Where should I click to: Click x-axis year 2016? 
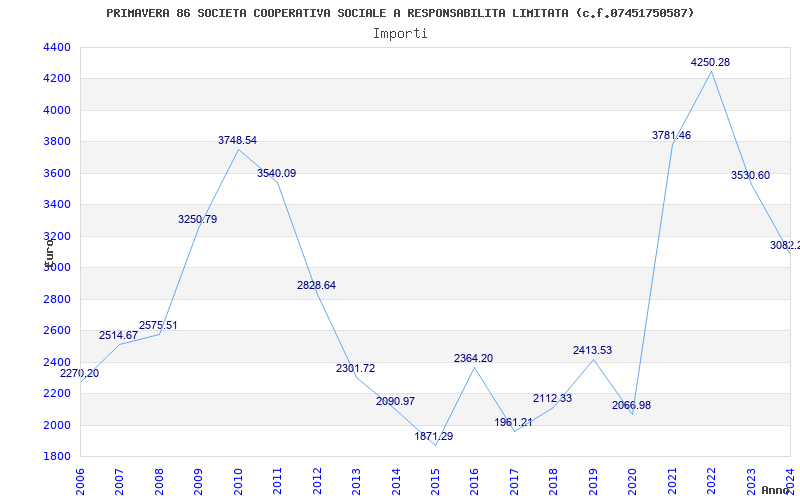[474, 481]
